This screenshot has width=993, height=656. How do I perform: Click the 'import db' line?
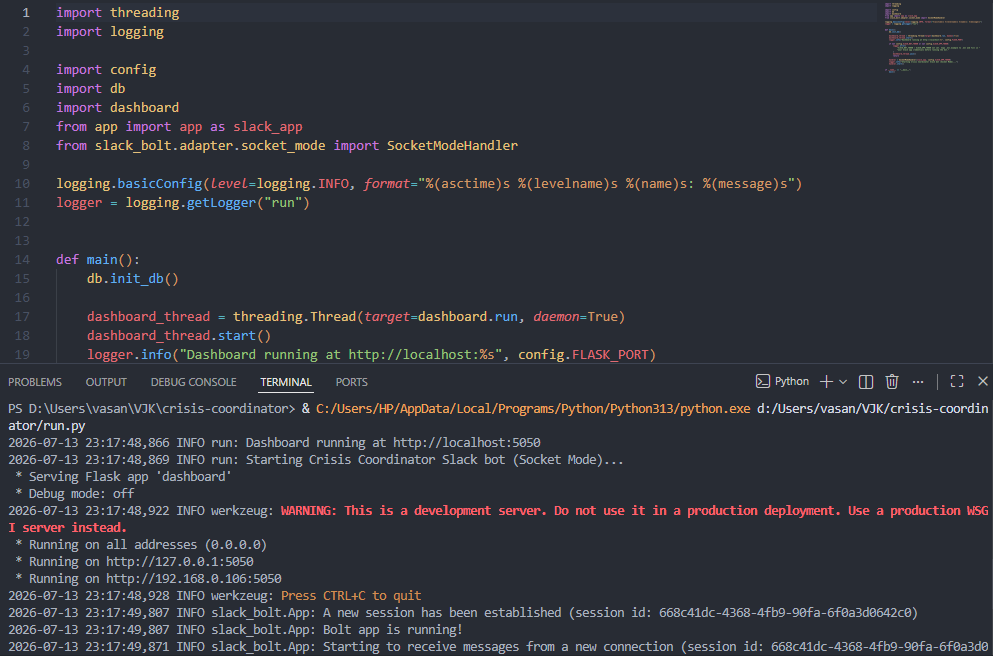coord(91,89)
